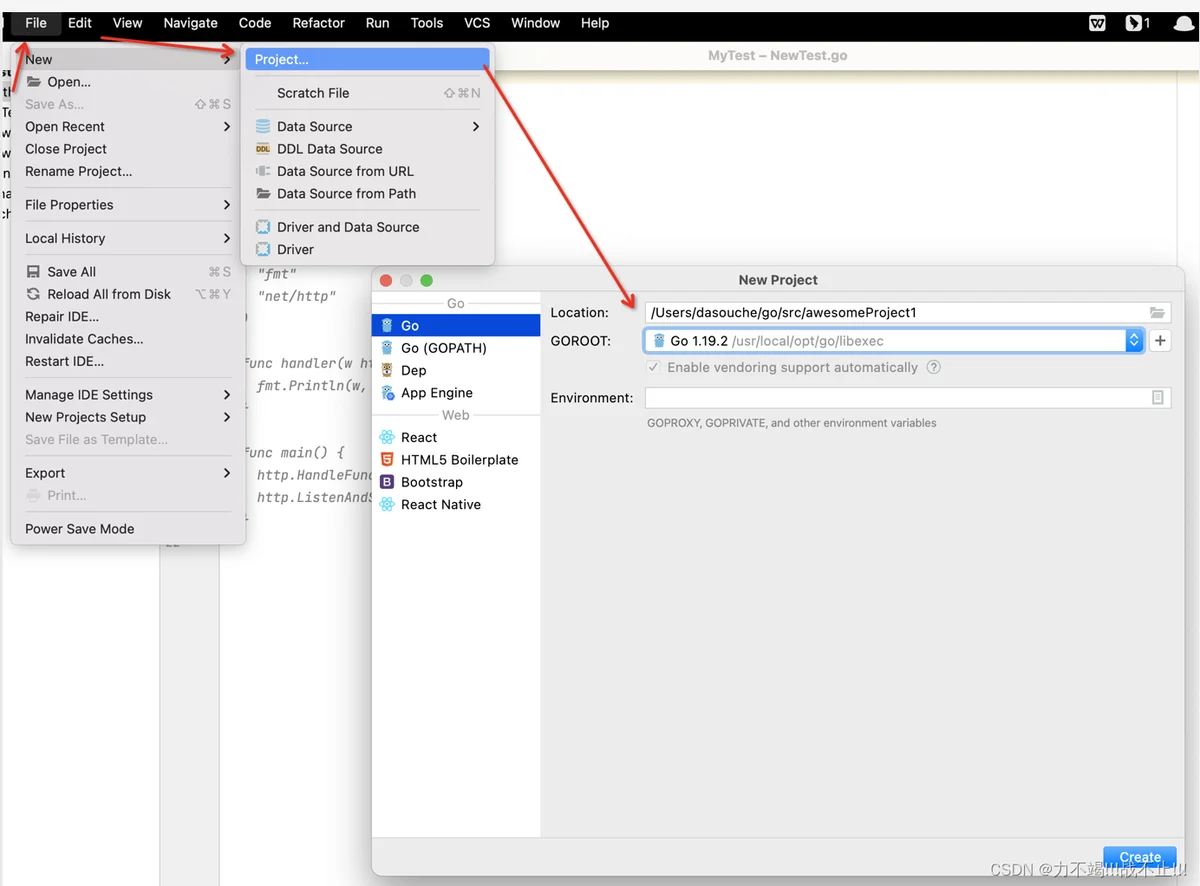Click the folder browse icon in Location field

pyautogui.click(x=1157, y=313)
